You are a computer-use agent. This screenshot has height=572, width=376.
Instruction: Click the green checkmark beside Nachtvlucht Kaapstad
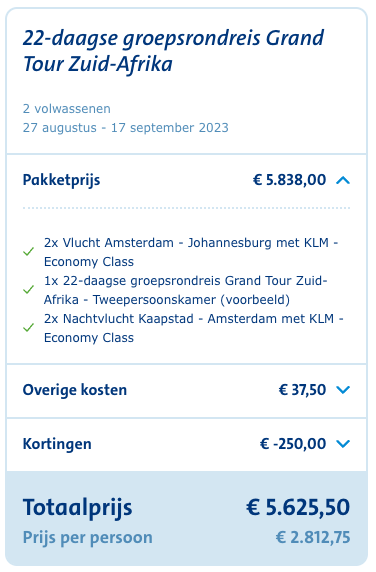click(x=28, y=328)
